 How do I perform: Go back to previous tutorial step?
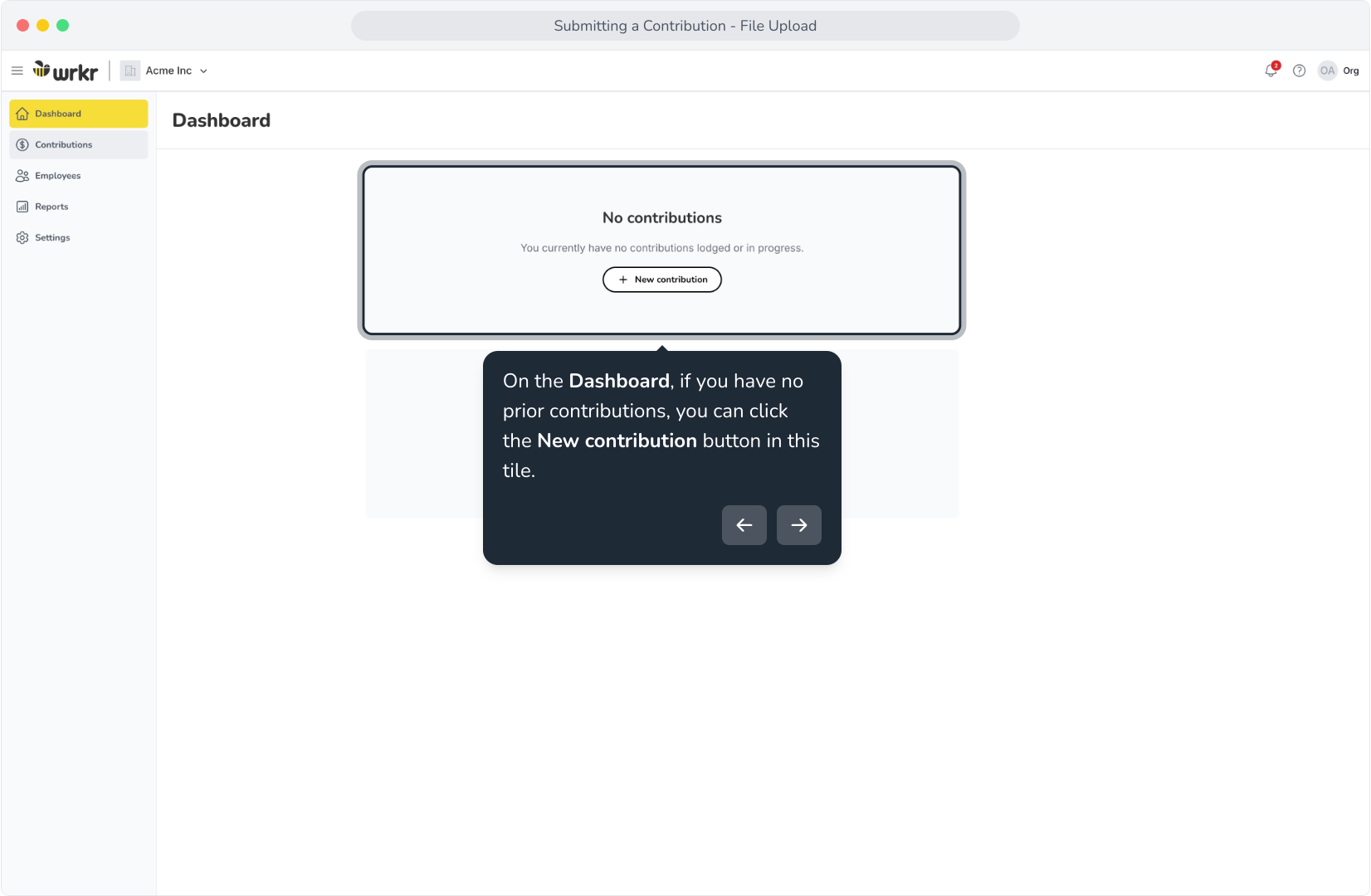[x=744, y=525]
